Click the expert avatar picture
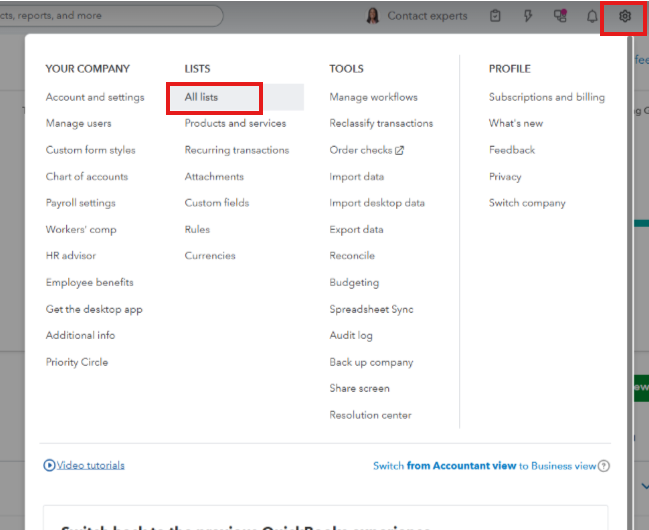 [373, 16]
